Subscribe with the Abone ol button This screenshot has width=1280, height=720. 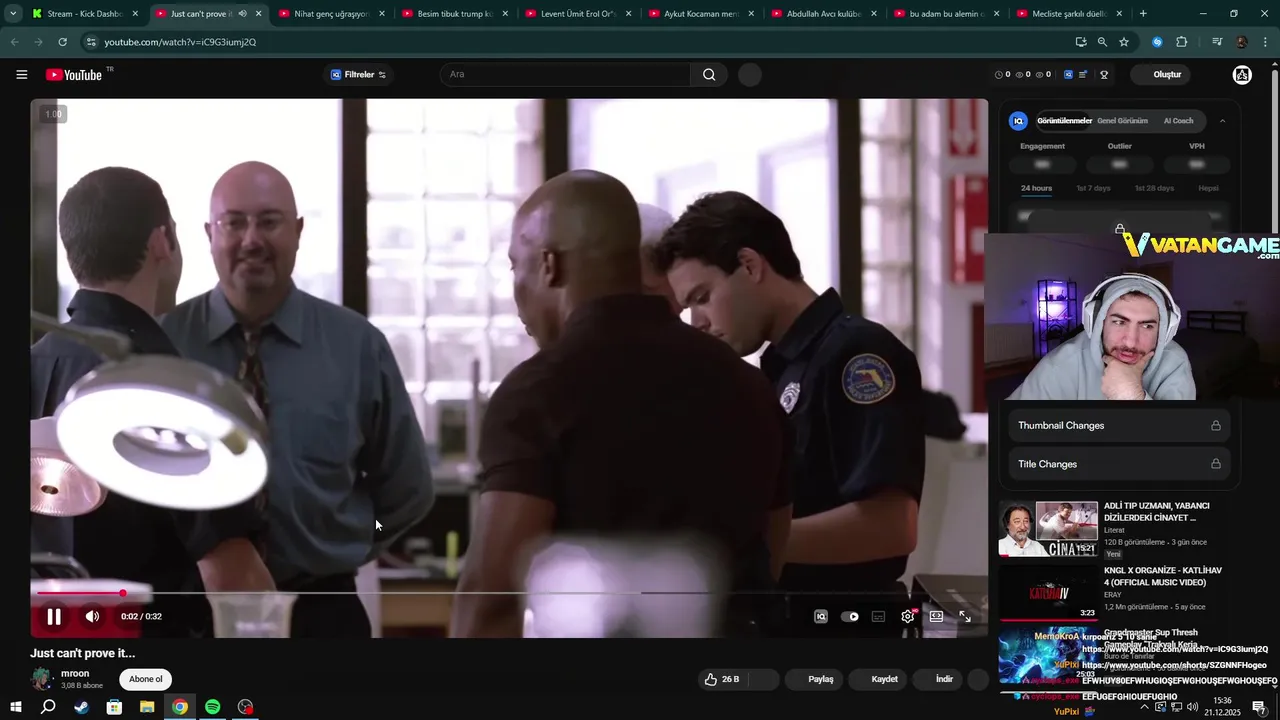[x=146, y=679]
